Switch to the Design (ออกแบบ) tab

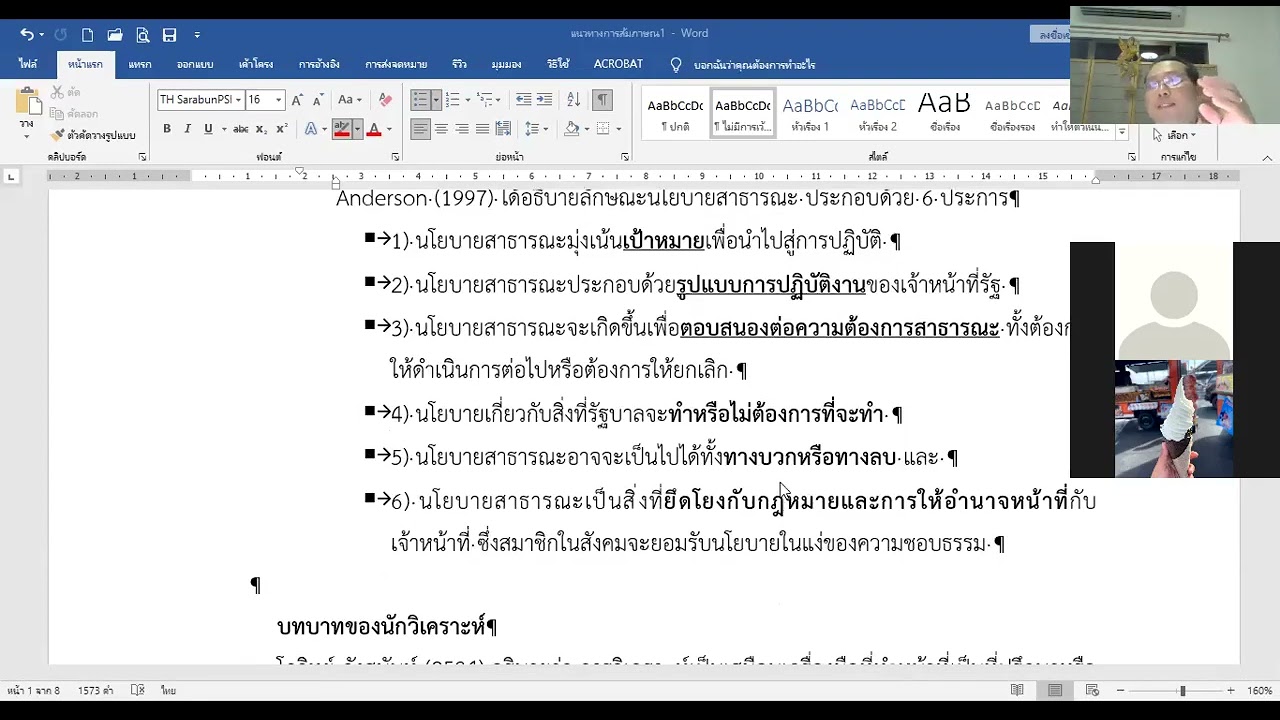click(x=195, y=64)
